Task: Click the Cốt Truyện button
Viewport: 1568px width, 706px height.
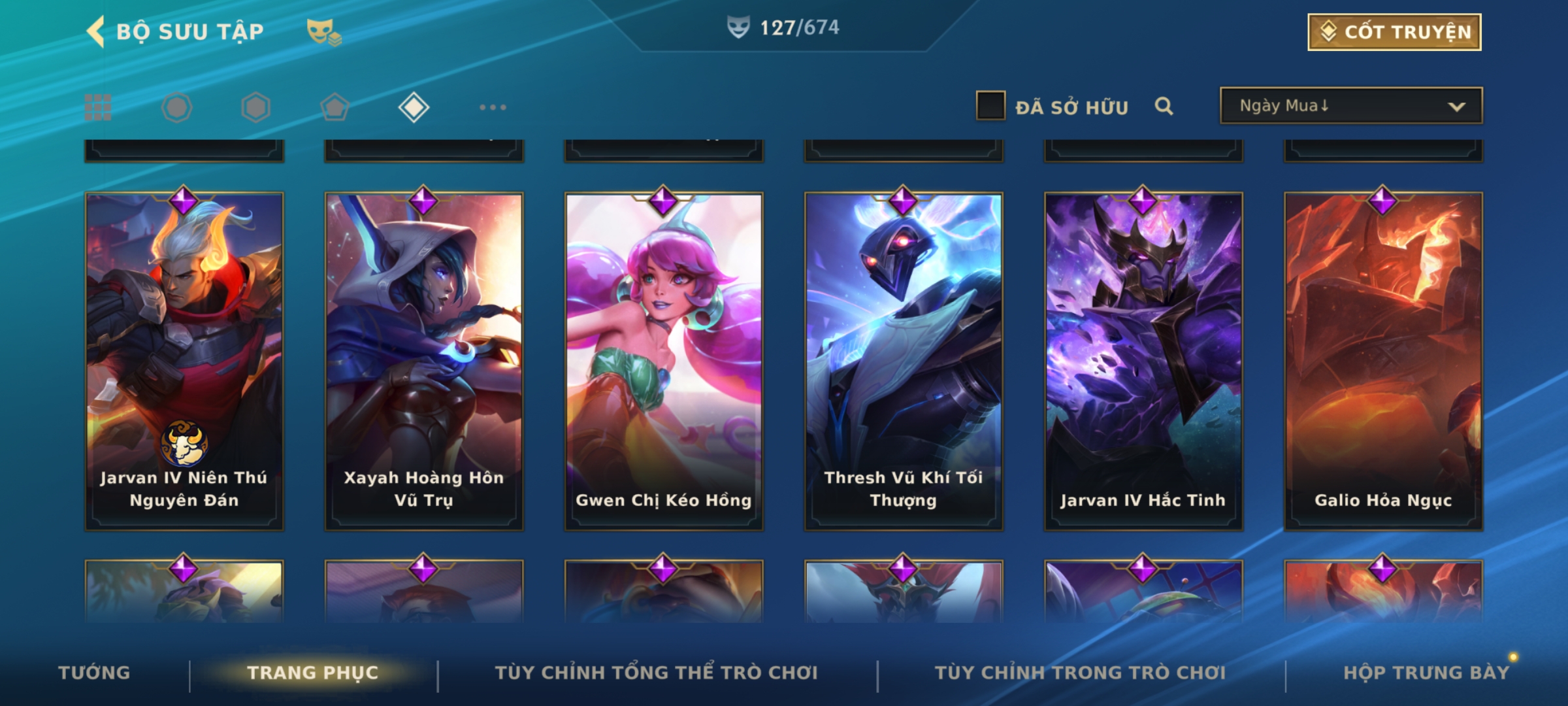Action: [1394, 31]
